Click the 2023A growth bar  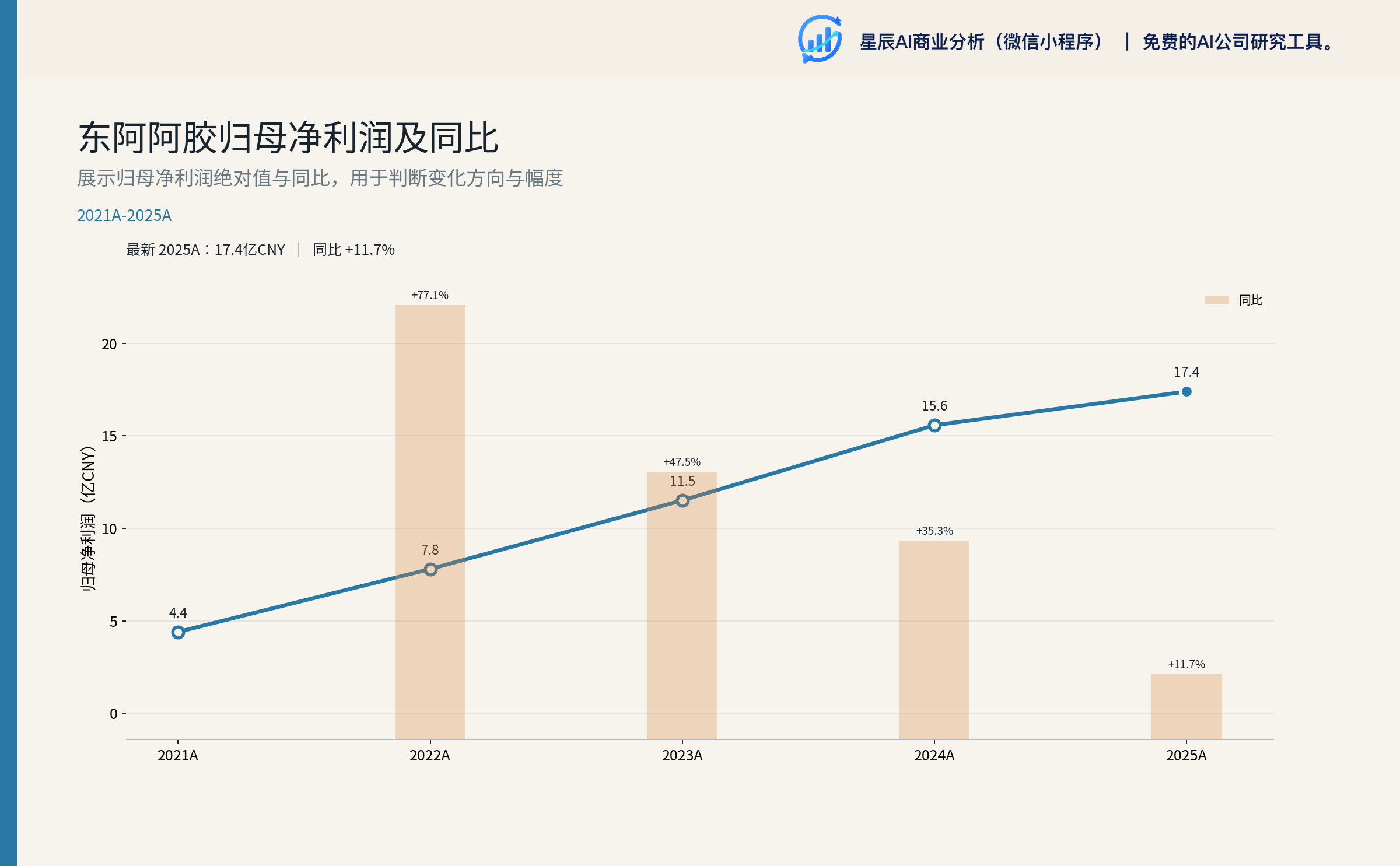click(682, 605)
